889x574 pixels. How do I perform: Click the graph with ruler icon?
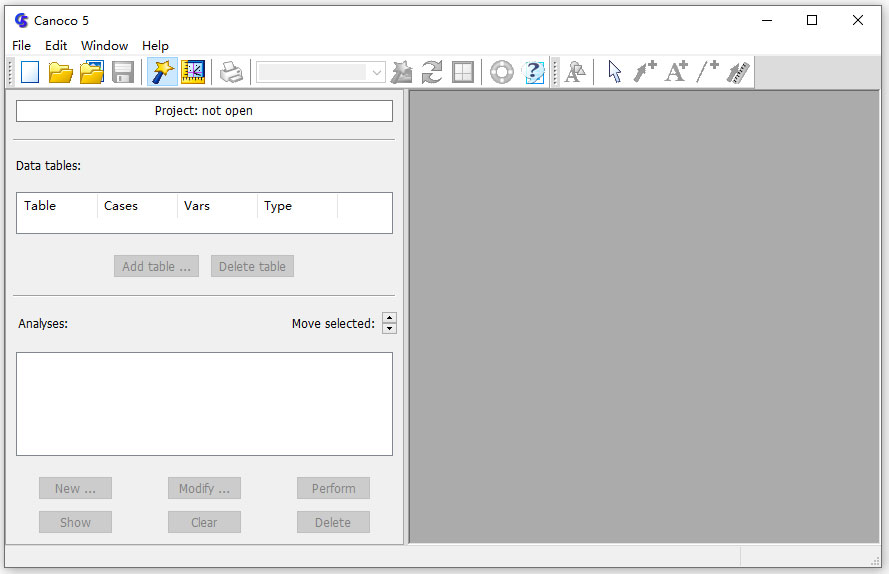point(193,72)
